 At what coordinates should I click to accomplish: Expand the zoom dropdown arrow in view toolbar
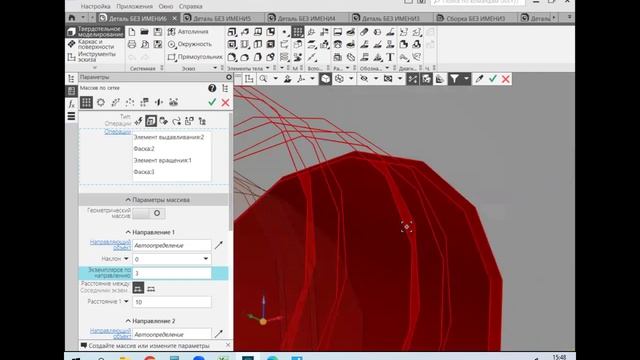(276, 79)
